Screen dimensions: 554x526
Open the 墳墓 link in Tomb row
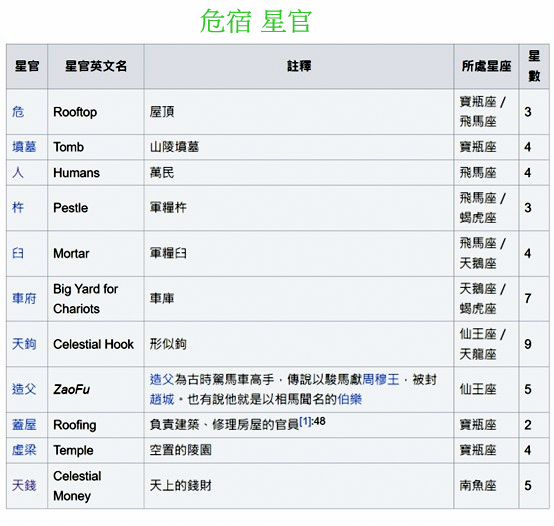24,147
